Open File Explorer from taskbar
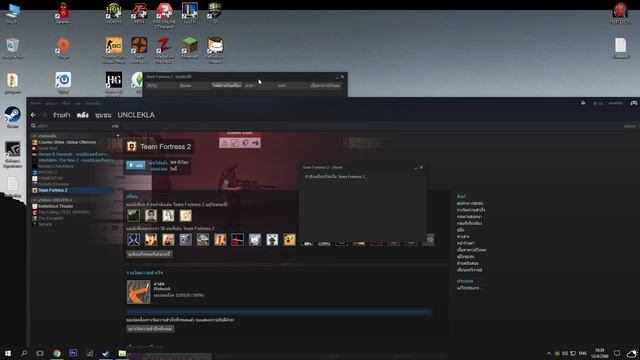Screen dimensions: 640x360 pos(122,353)
